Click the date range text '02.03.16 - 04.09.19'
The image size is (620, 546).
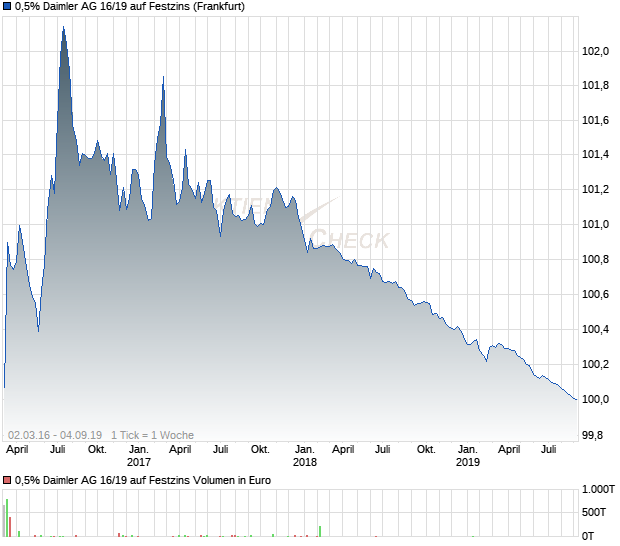tap(55, 435)
